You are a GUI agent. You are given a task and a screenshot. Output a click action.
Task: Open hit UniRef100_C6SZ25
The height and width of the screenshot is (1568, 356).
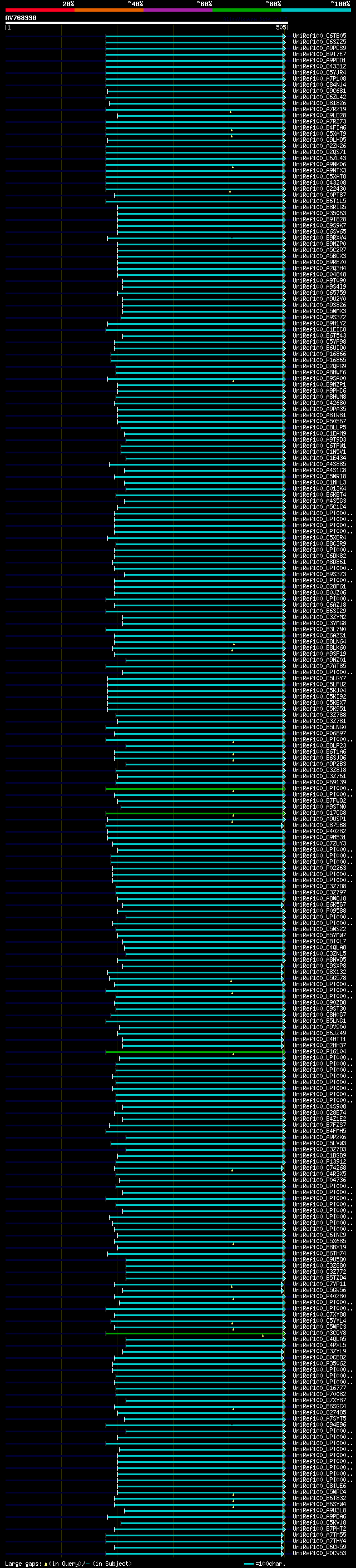point(319,42)
